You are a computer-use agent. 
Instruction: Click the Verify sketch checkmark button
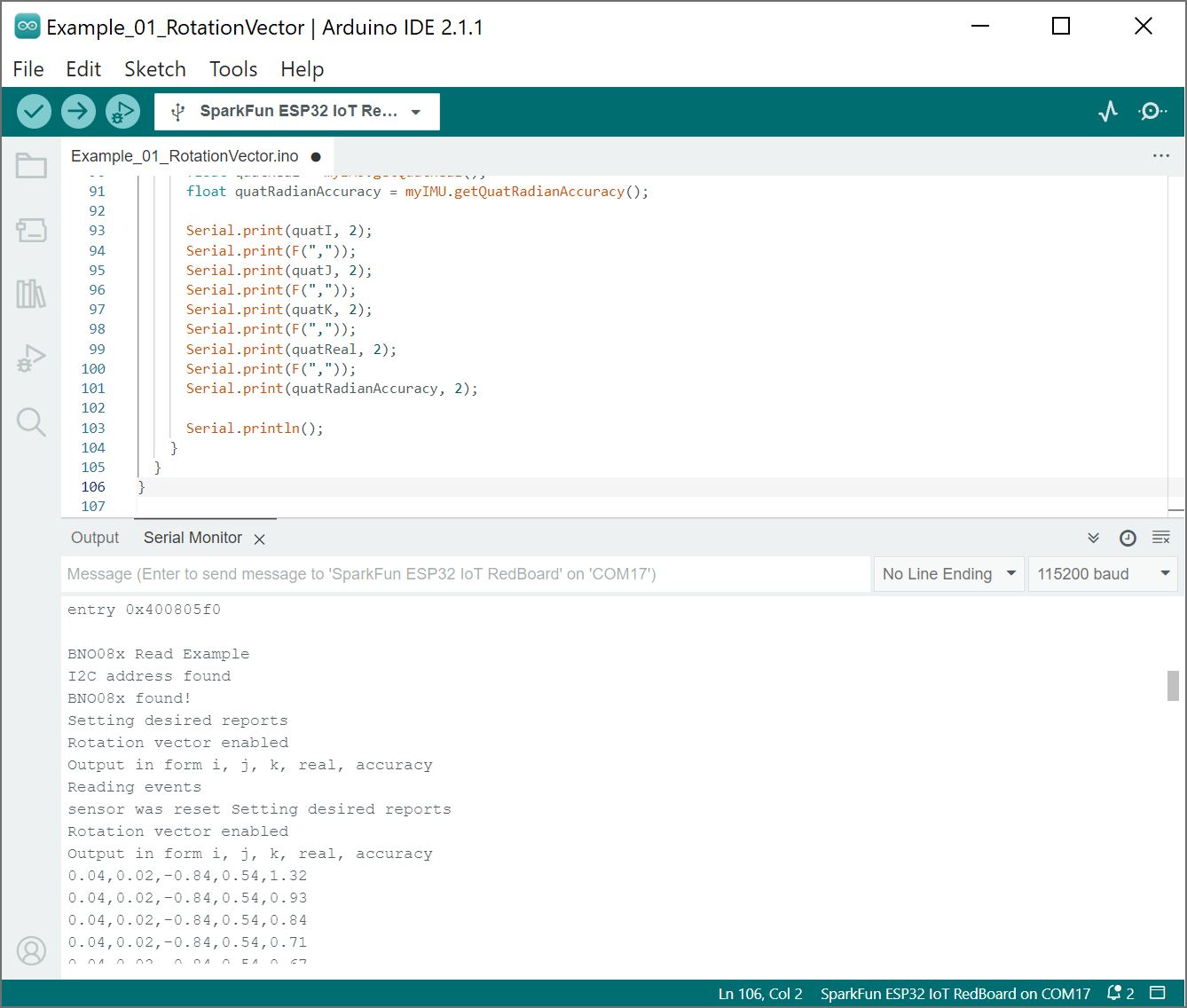[34, 111]
